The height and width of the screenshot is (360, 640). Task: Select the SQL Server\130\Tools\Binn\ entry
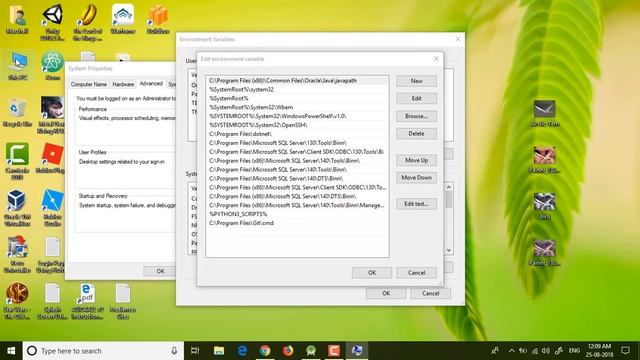point(297,143)
